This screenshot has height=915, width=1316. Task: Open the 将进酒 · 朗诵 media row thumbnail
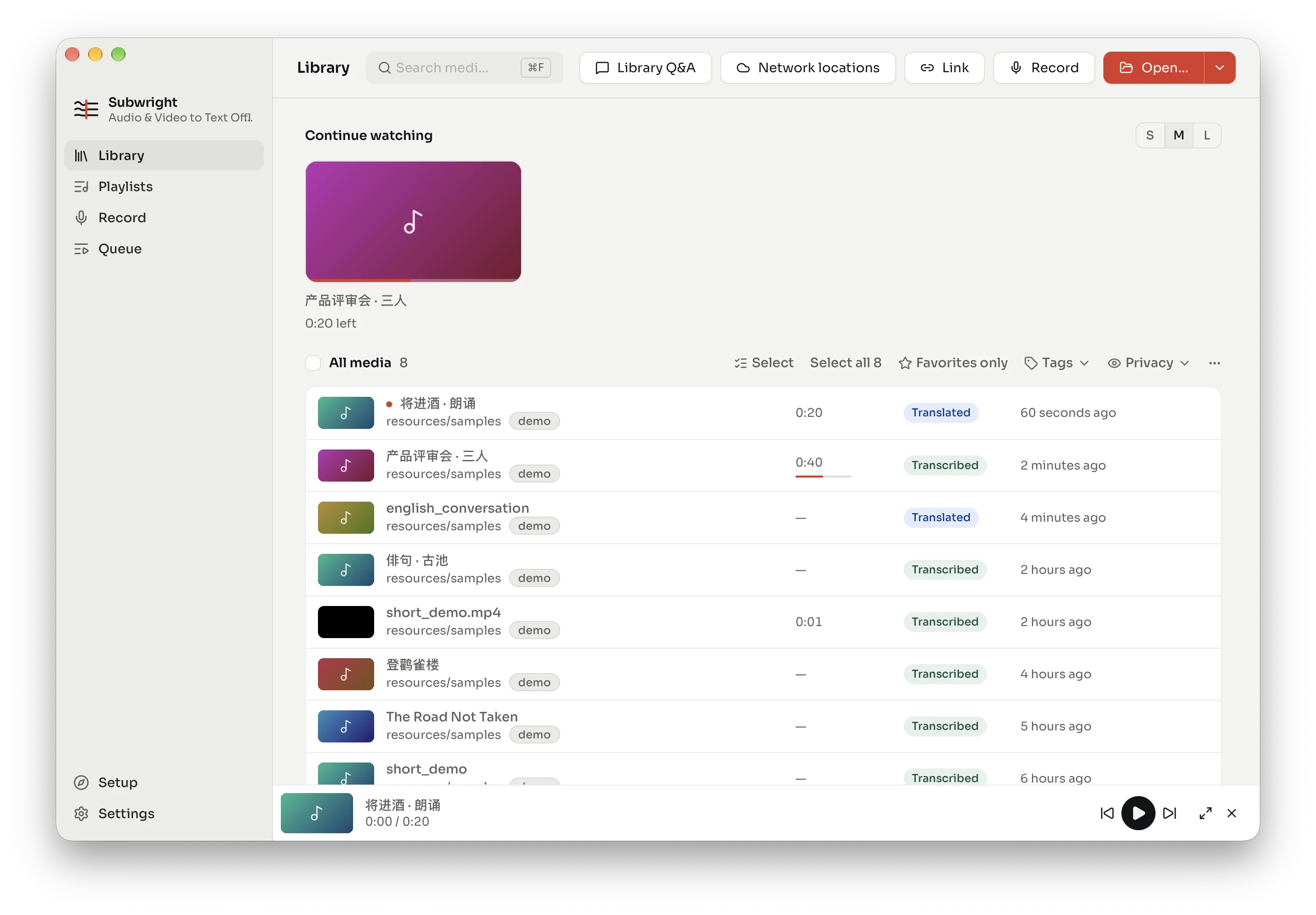tap(346, 413)
